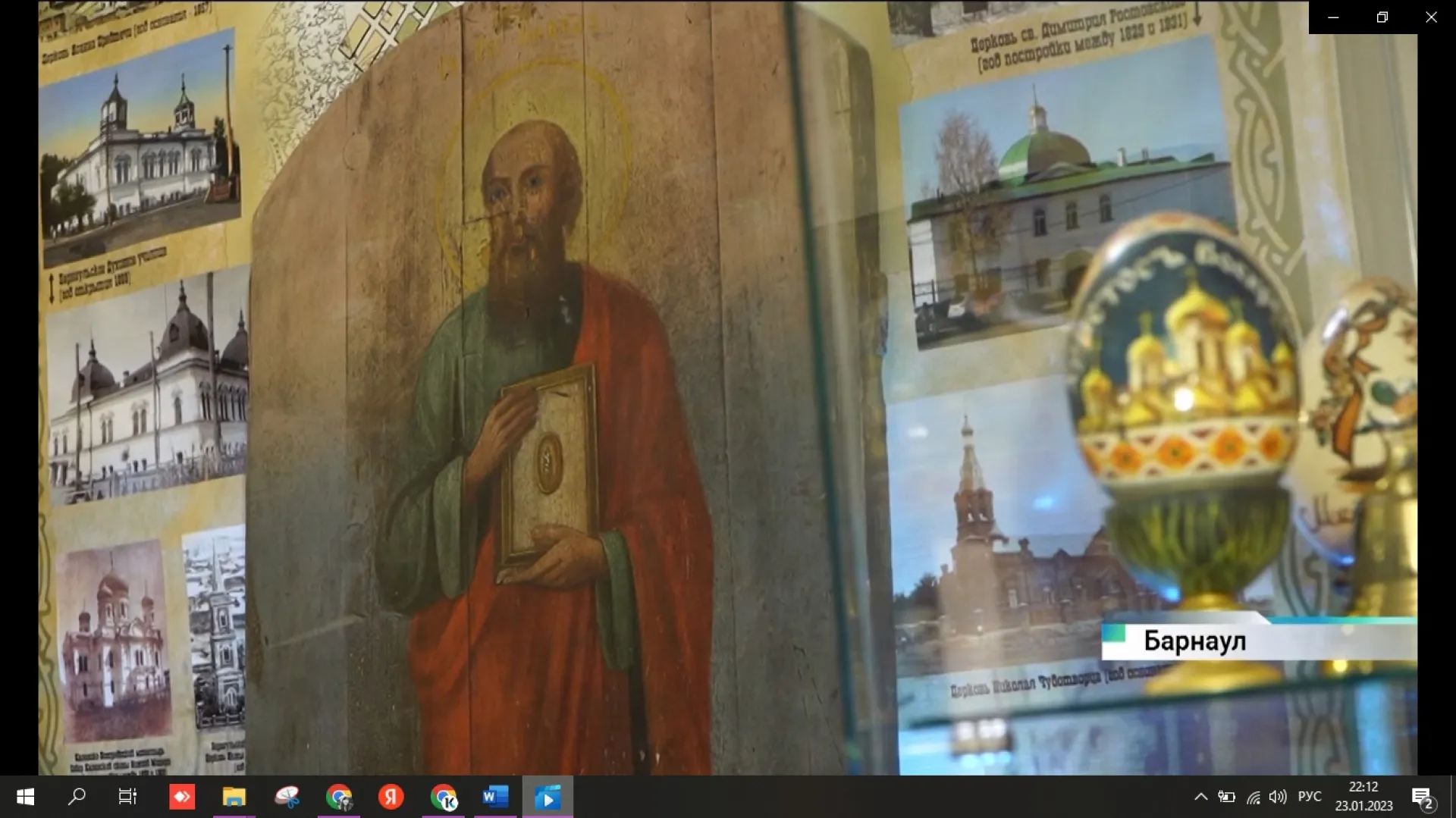The image size is (1456, 818).
Task: Close the video player window
Action: [x=1431, y=17]
